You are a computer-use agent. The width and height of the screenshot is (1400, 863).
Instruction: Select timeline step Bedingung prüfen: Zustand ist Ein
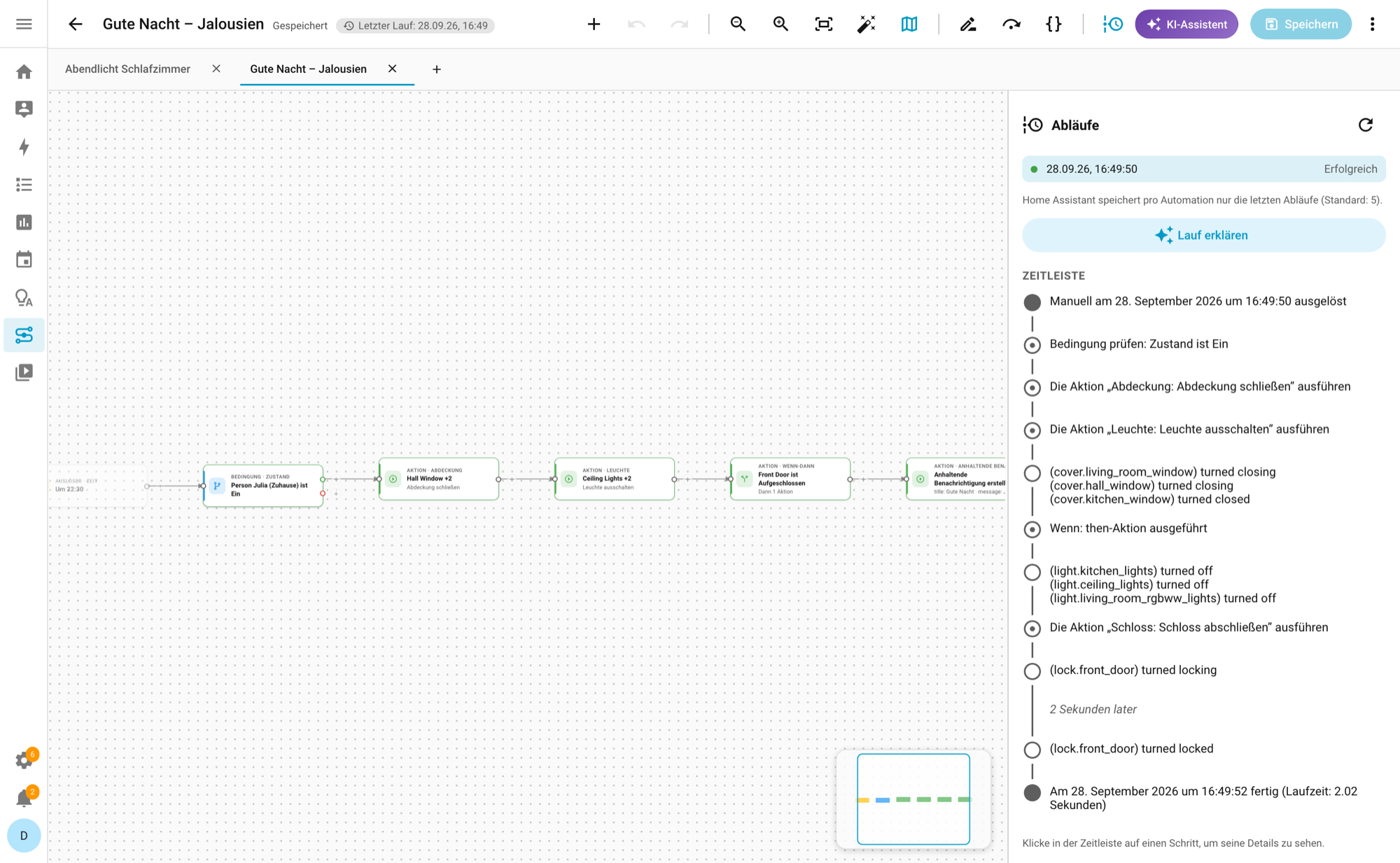tap(1138, 344)
